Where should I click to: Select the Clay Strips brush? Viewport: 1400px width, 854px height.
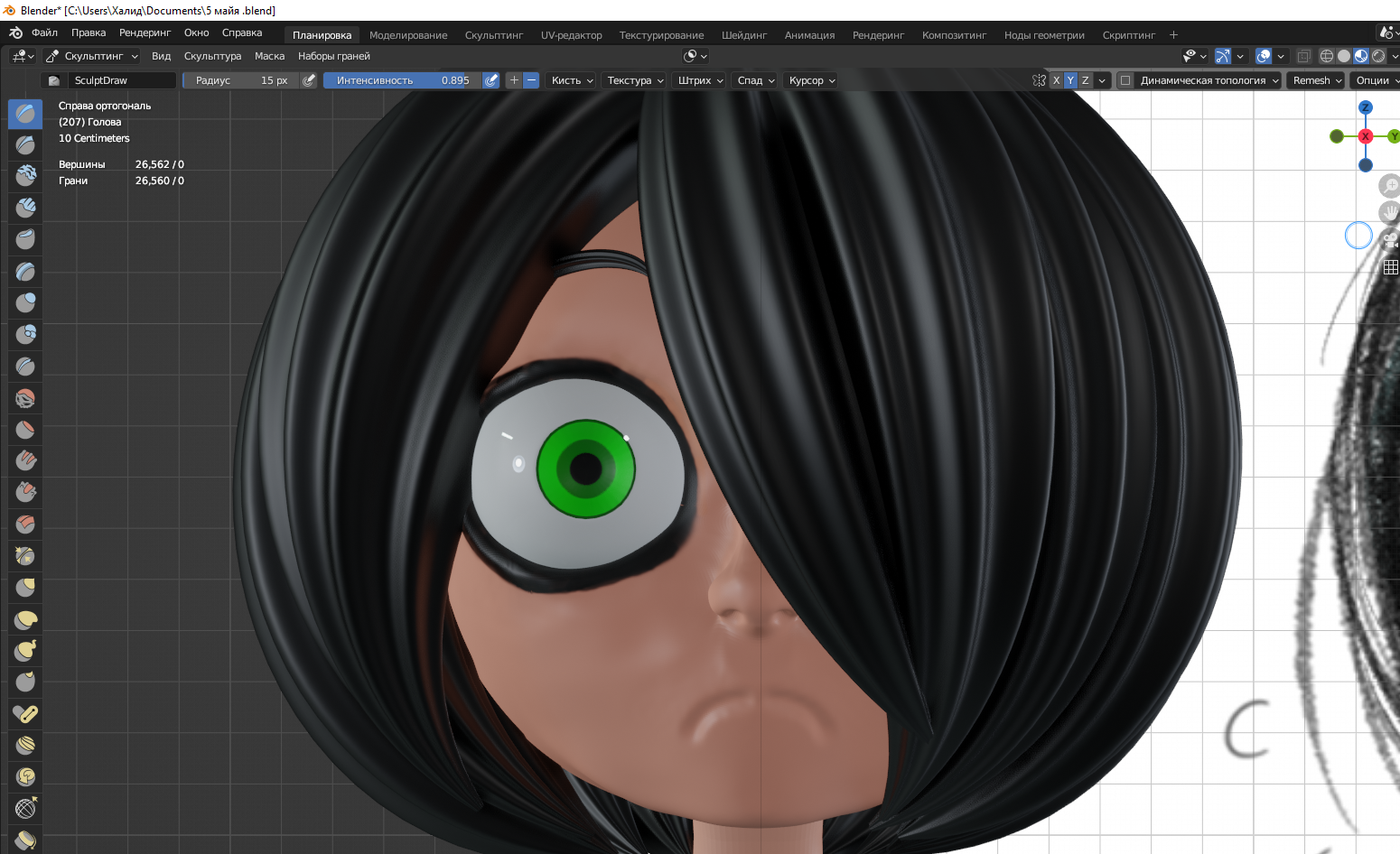pyautogui.click(x=25, y=208)
